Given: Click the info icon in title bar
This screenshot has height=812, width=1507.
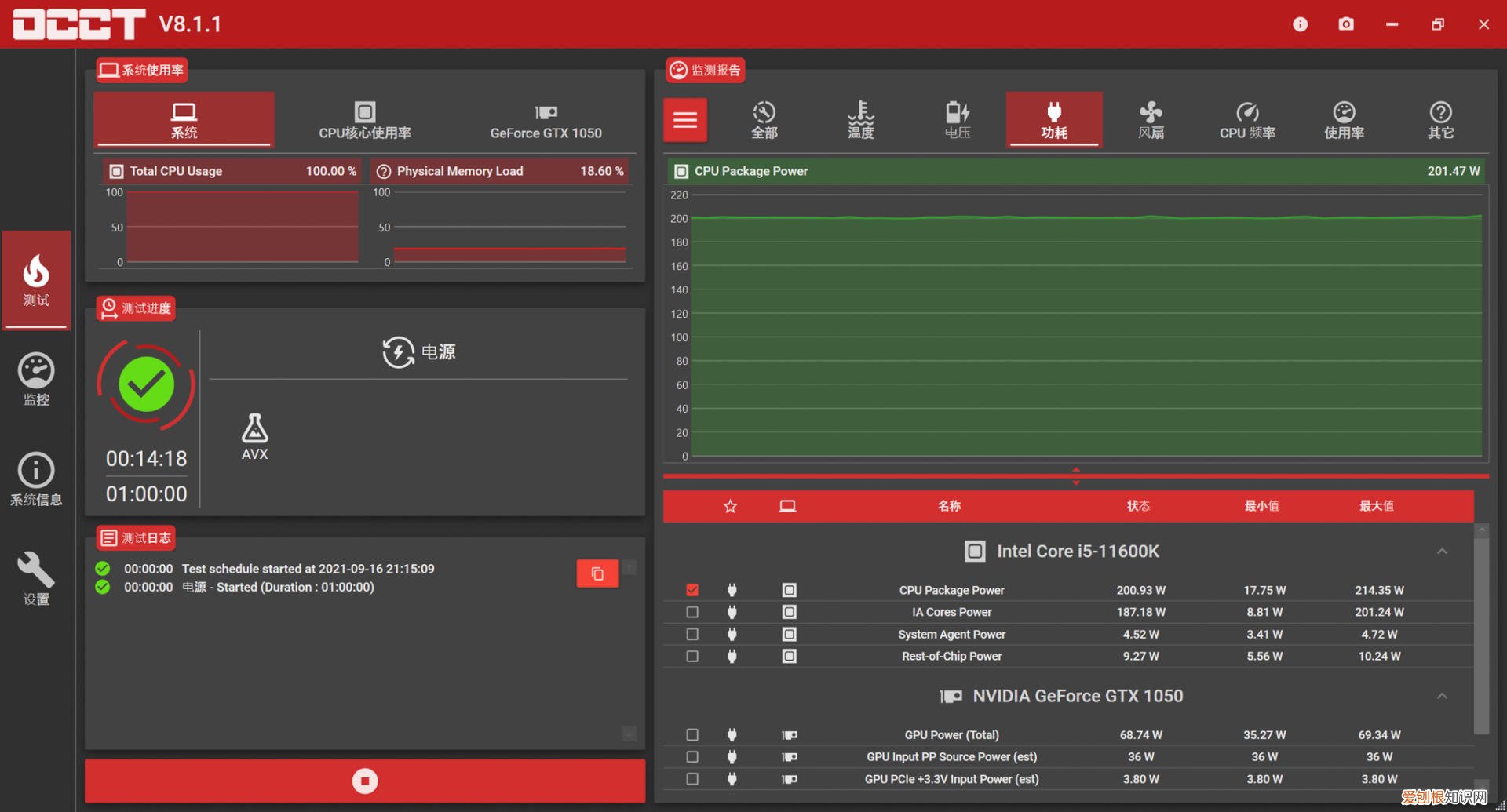Looking at the screenshot, I should [x=1300, y=24].
